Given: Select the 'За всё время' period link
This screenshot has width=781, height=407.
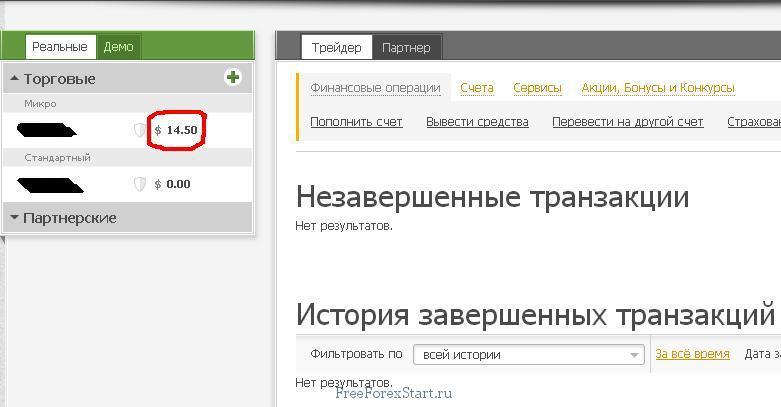Looking at the screenshot, I should click(x=692, y=353).
